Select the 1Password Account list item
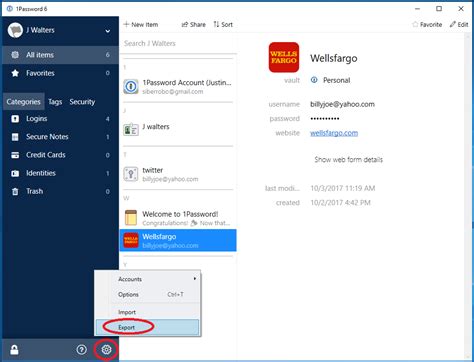The width and height of the screenshot is (474, 362). click(178, 86)
